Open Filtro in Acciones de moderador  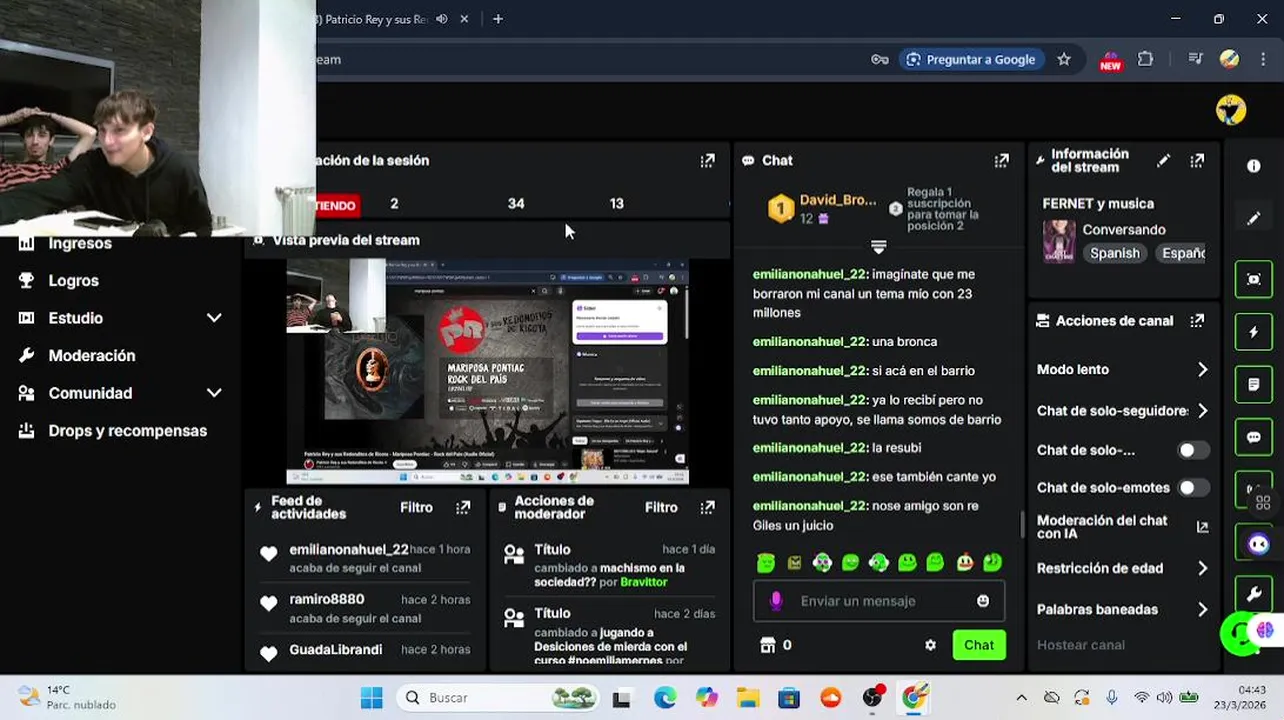tap(661, 507)
